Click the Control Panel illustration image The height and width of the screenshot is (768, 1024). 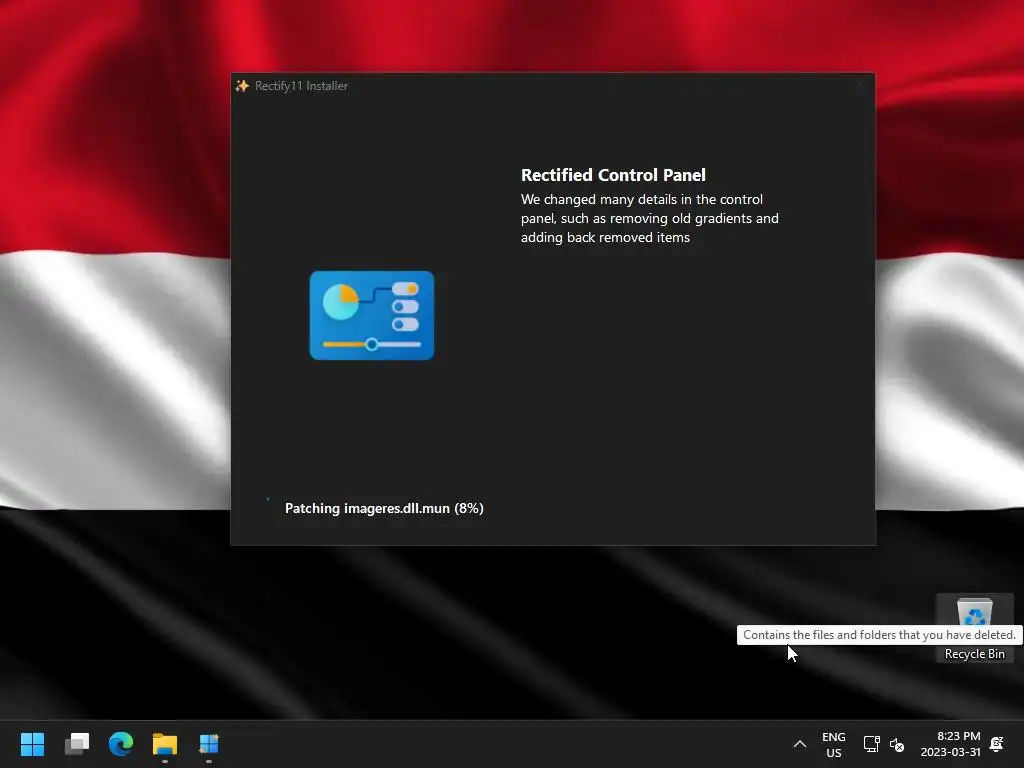click(x=372, y=315)
